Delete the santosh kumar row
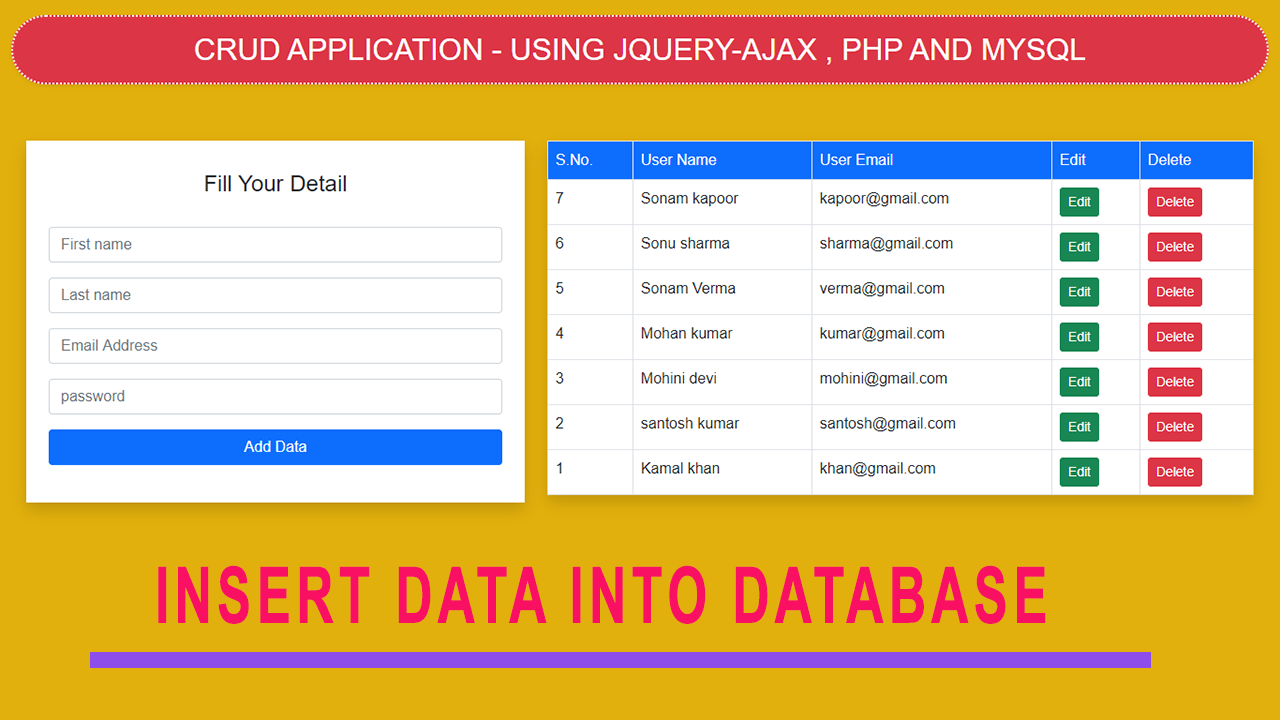 1175,427
